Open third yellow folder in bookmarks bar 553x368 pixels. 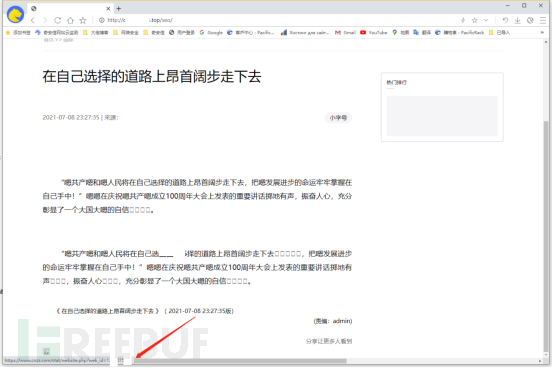pos(154,32)
